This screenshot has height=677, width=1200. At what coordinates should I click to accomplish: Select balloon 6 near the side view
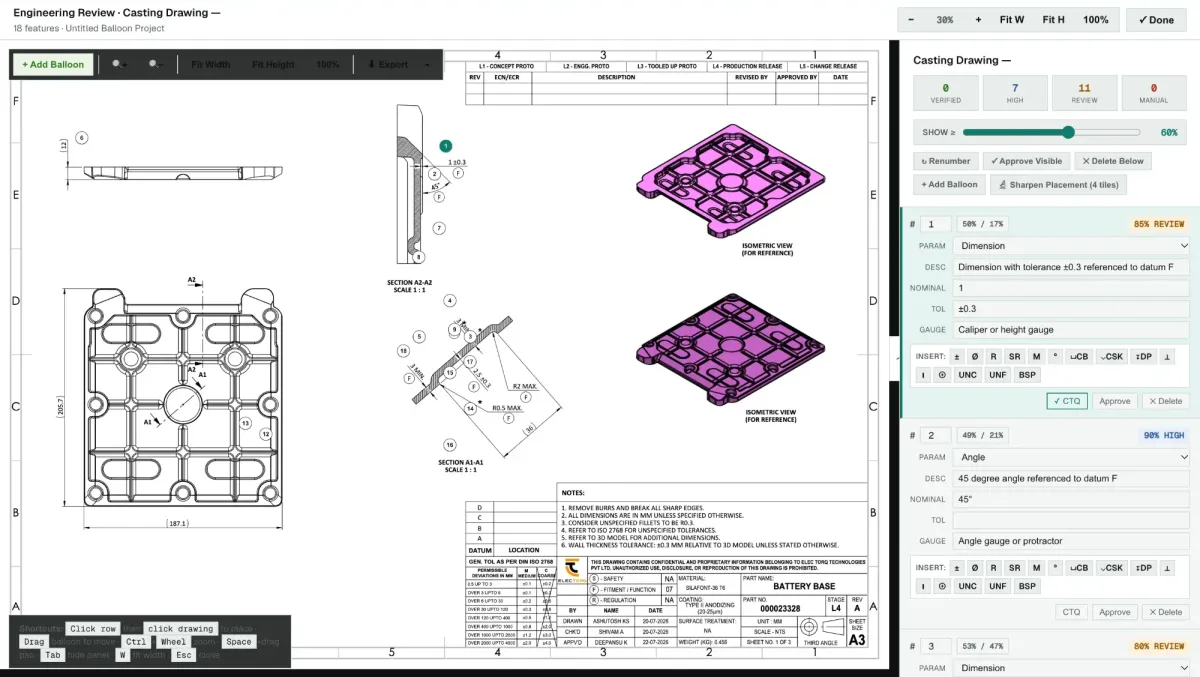[x=82, y=138]
